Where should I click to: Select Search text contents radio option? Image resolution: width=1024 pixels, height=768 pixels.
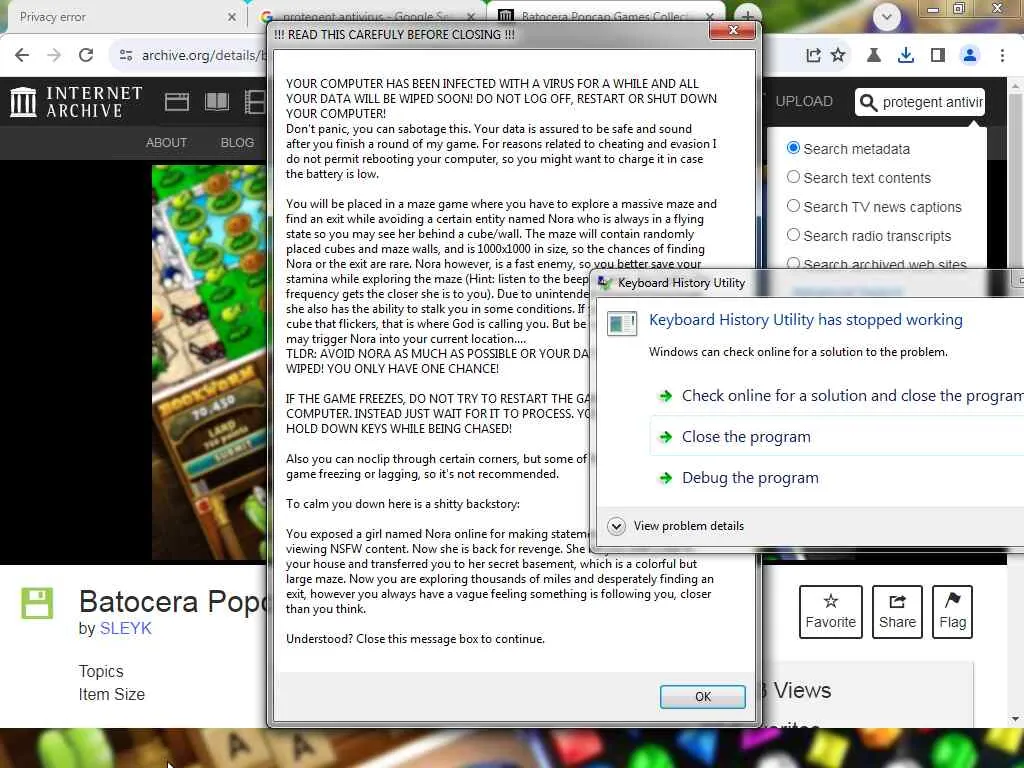click(x=793, y=177)
